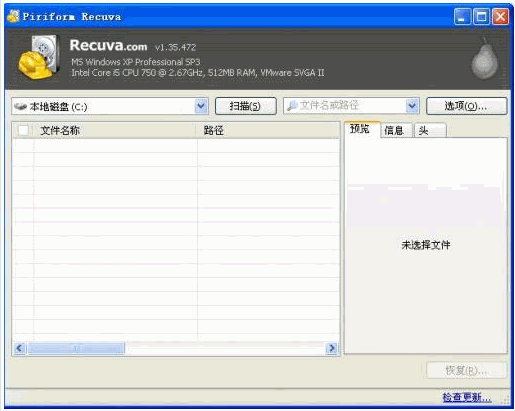The image size is (515, 411).
Task: Sort by the 路径 column header
Action: pyautogui.click(x=268, y=130)
